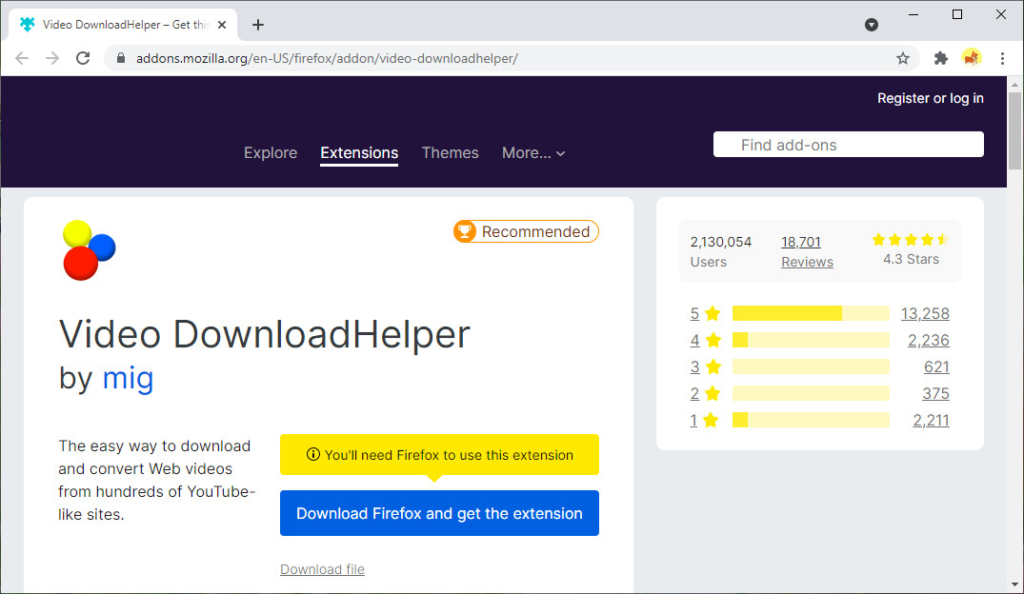This screenshot has width=1024, height=594.
Task: Open the 18,701 Reviews link
Action: 807,252
